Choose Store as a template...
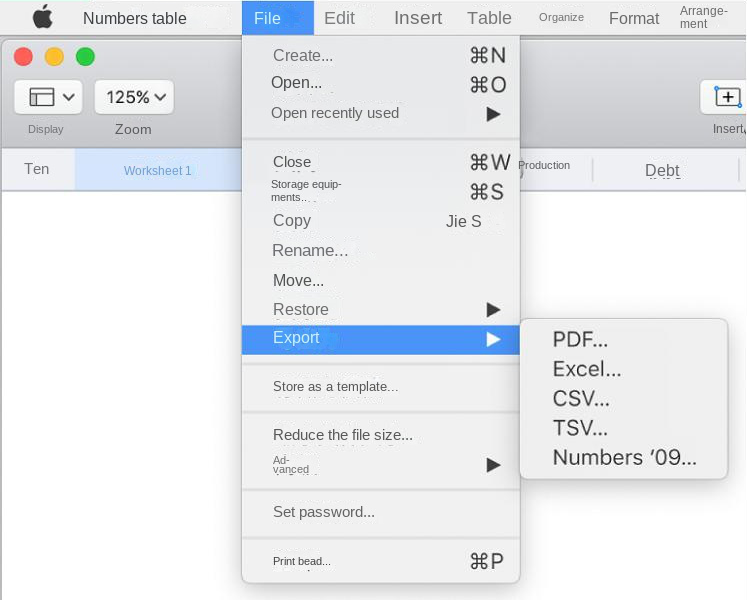 pyautogui.click(x=381, y=386)
